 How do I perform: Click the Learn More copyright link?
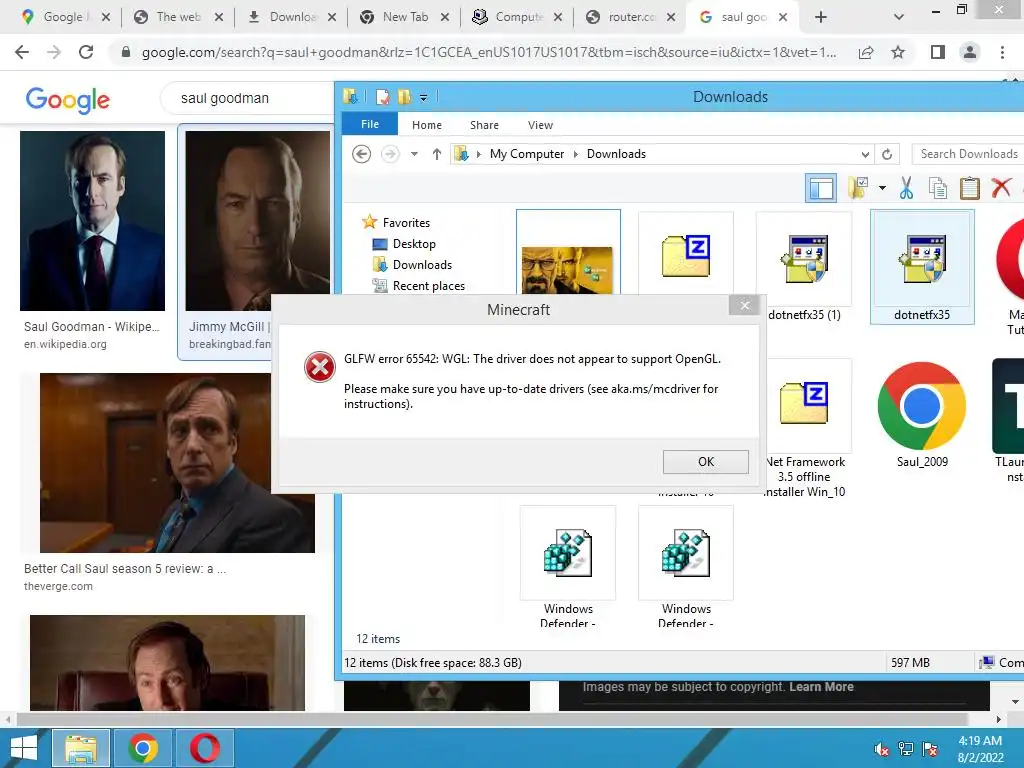coord(821,687)
